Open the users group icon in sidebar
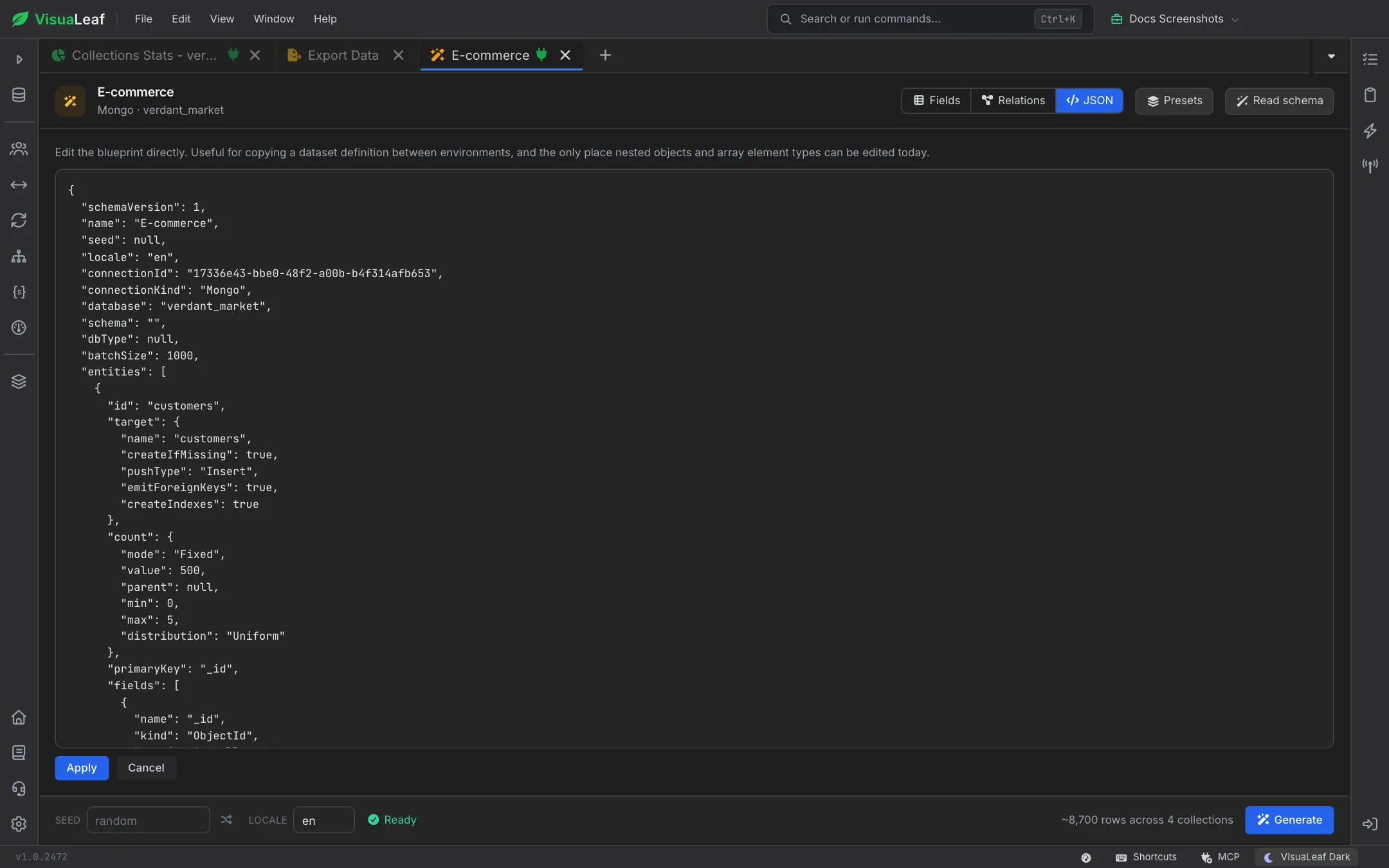The image size is (1389, 868). point(19,149)
